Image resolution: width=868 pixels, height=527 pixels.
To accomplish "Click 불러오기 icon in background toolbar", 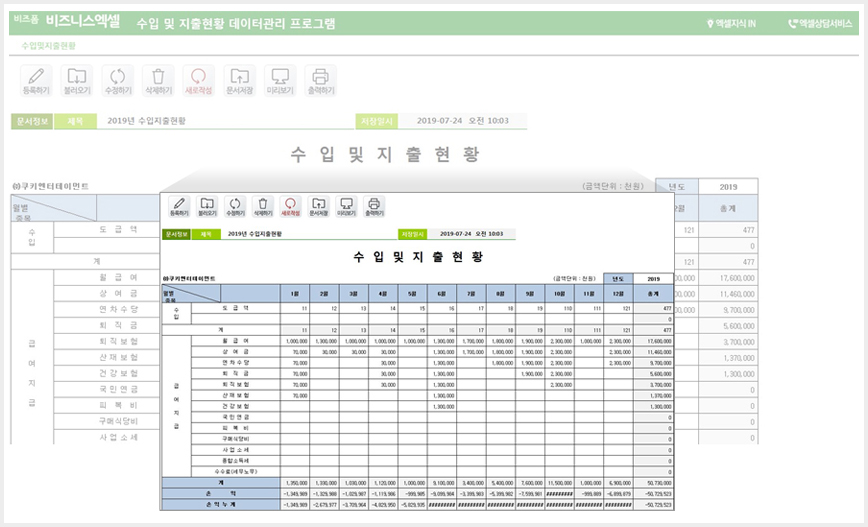I will 77,81.
